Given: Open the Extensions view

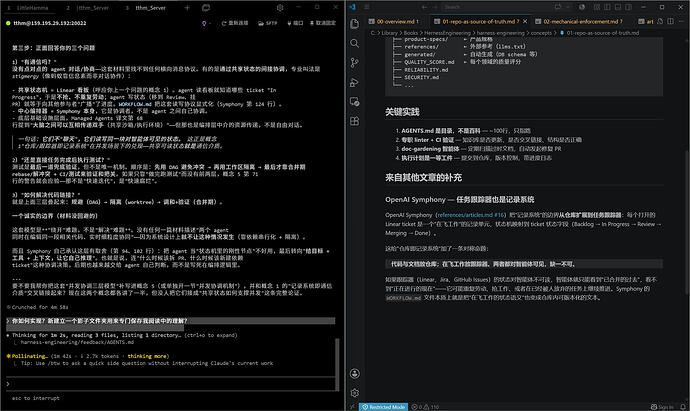Looking at the screenshot, I should (x=355, y=121).
